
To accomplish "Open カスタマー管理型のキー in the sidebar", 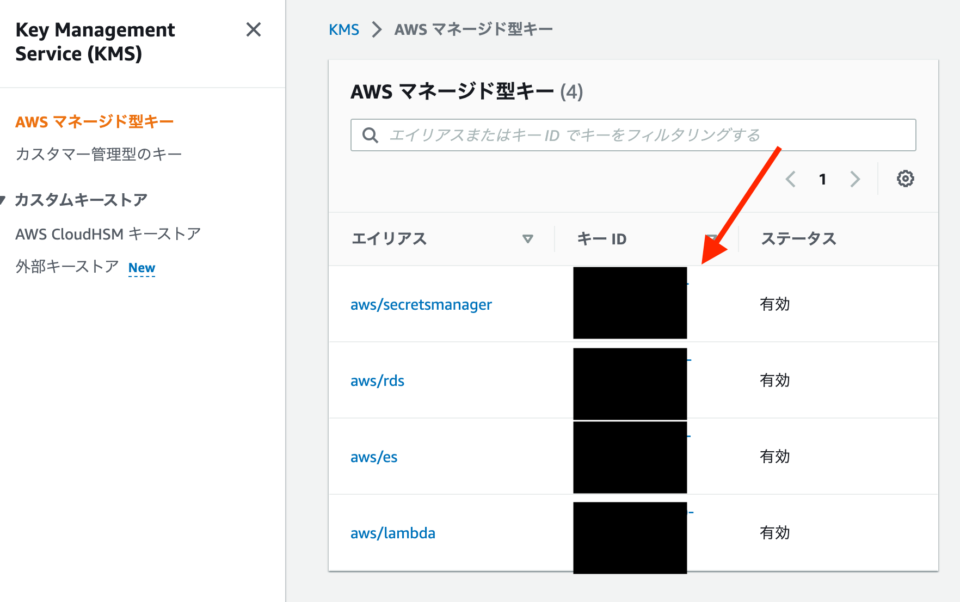I will 98,154.
